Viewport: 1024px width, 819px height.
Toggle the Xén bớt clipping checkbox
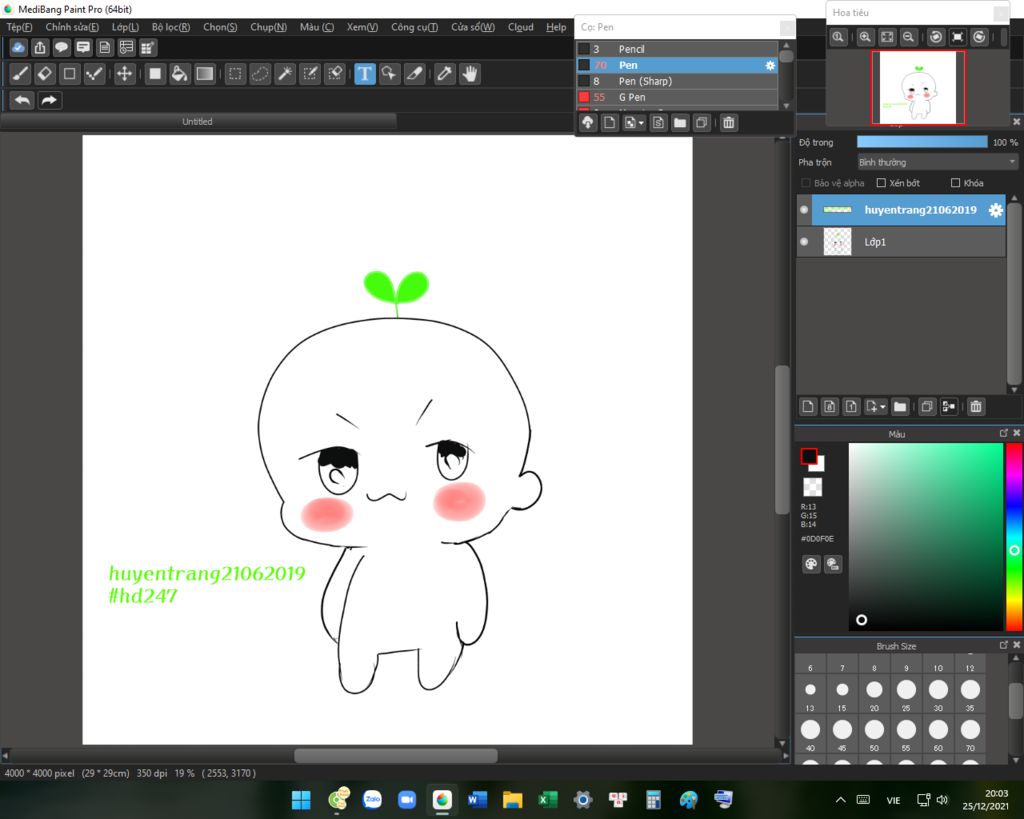(881, 183)
